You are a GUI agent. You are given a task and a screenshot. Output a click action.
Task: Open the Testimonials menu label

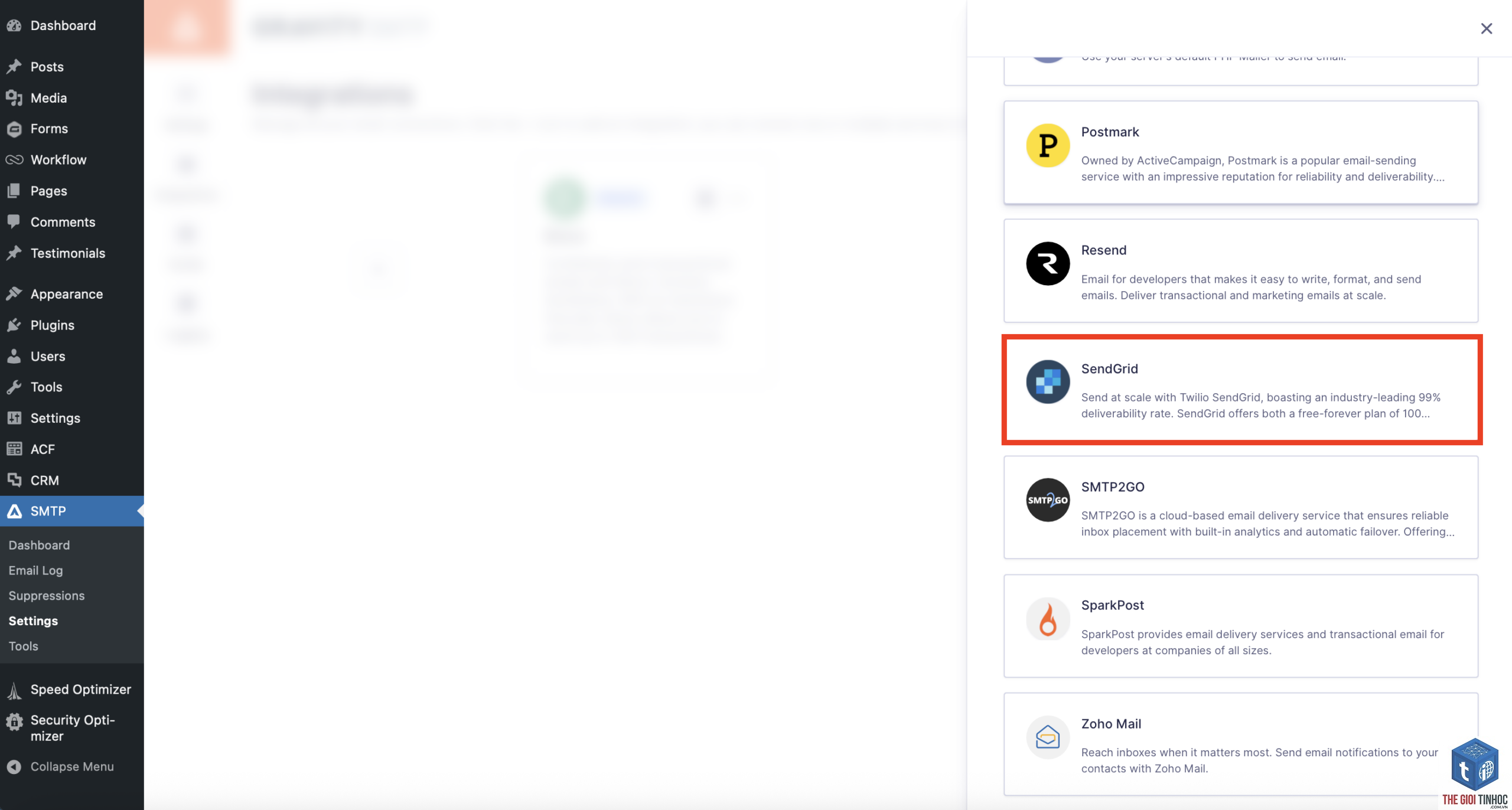tap(68, 253)
